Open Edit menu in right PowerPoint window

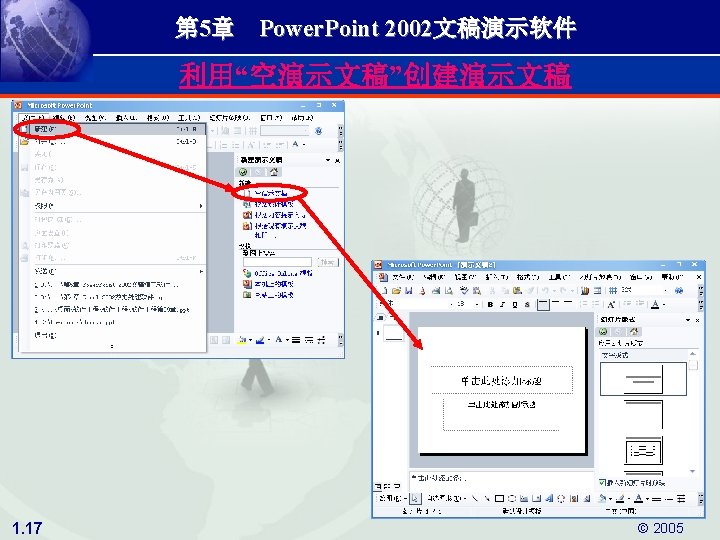(433, 277)
